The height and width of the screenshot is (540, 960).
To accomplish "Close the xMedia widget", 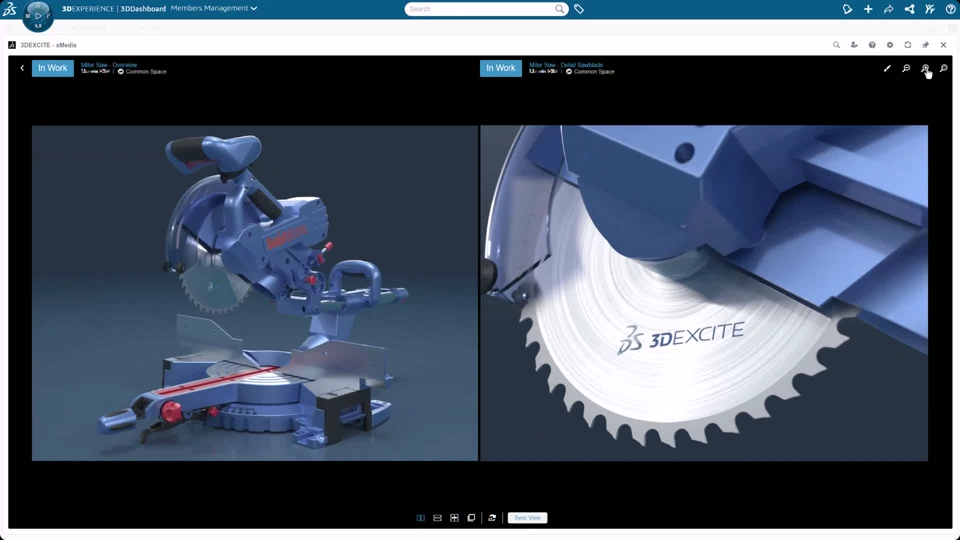I will [943, 45].
